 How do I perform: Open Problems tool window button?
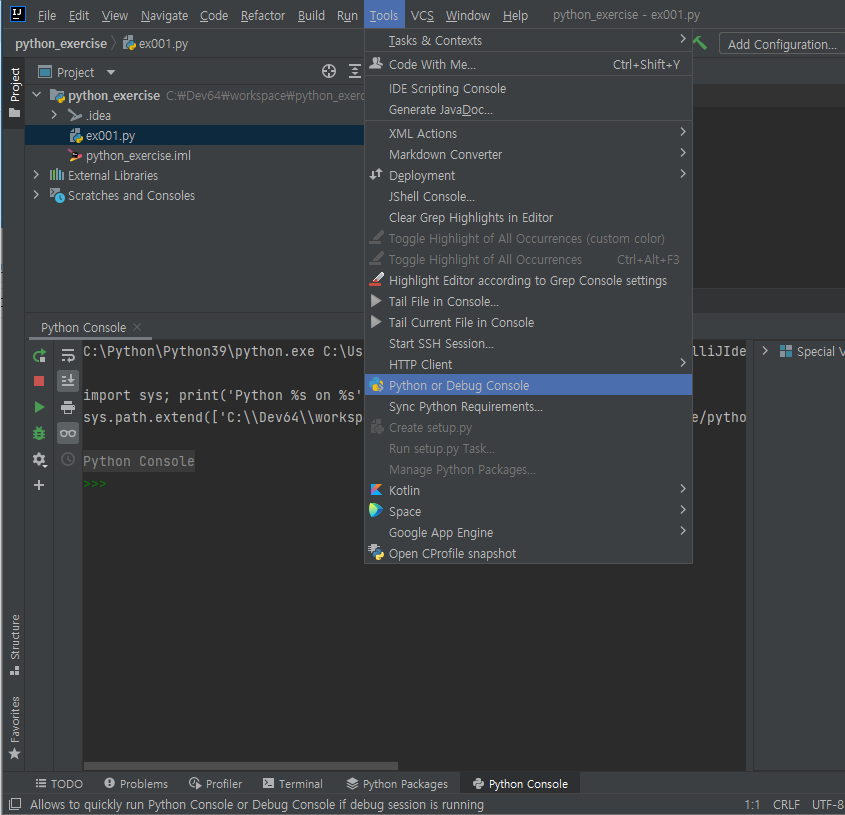click(136, 784)
